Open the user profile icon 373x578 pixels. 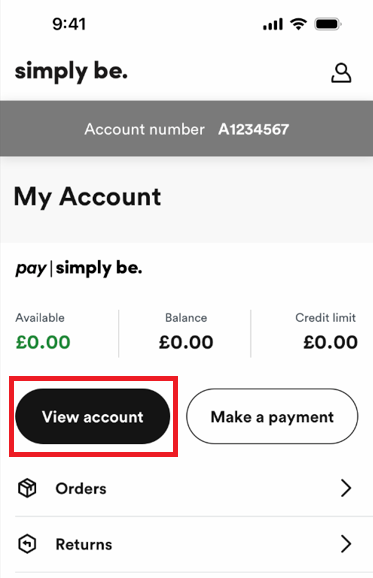point(341,73)
